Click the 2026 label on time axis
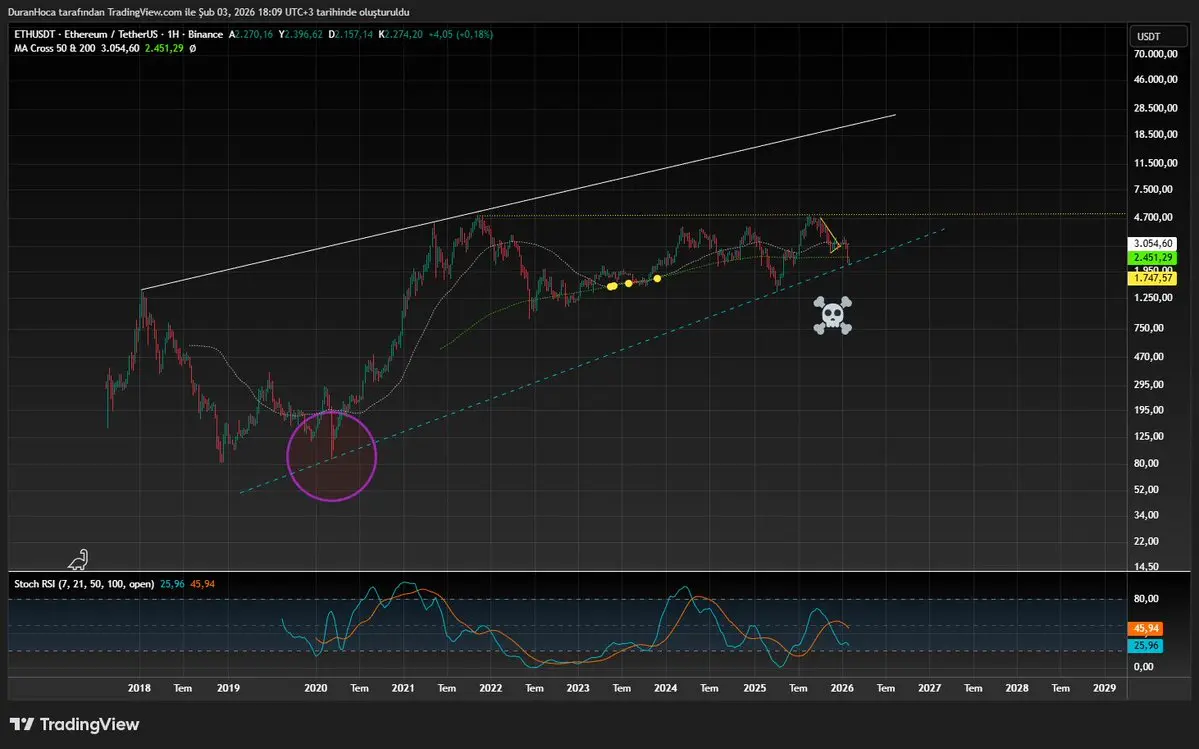1199x749 pixels. [842, 688]
